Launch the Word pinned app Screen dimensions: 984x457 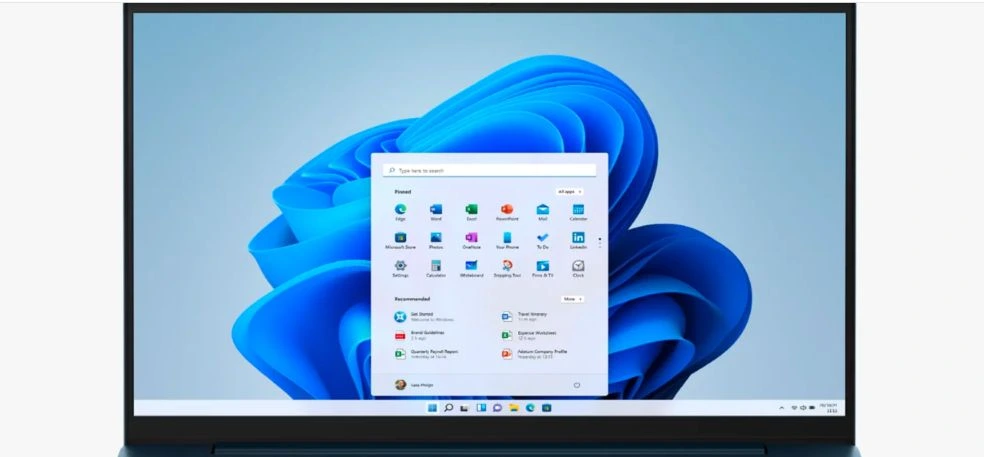[436, 212]
